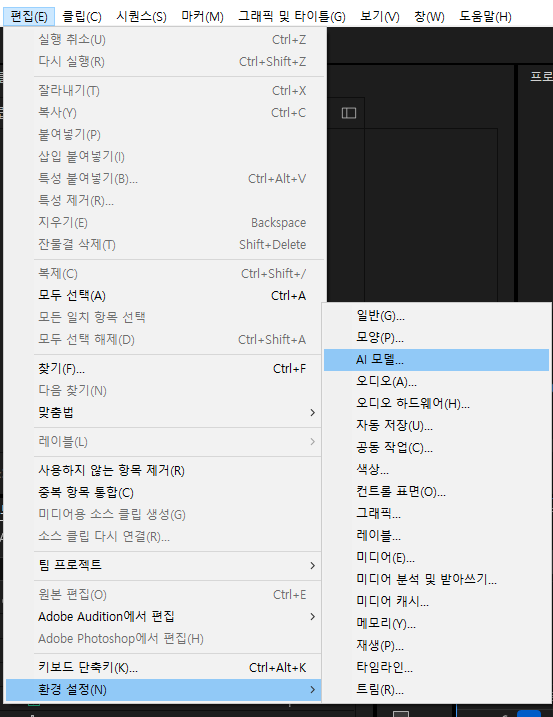Select 사용하지 않는 항목 제거(R)

(x=164, y=471)
